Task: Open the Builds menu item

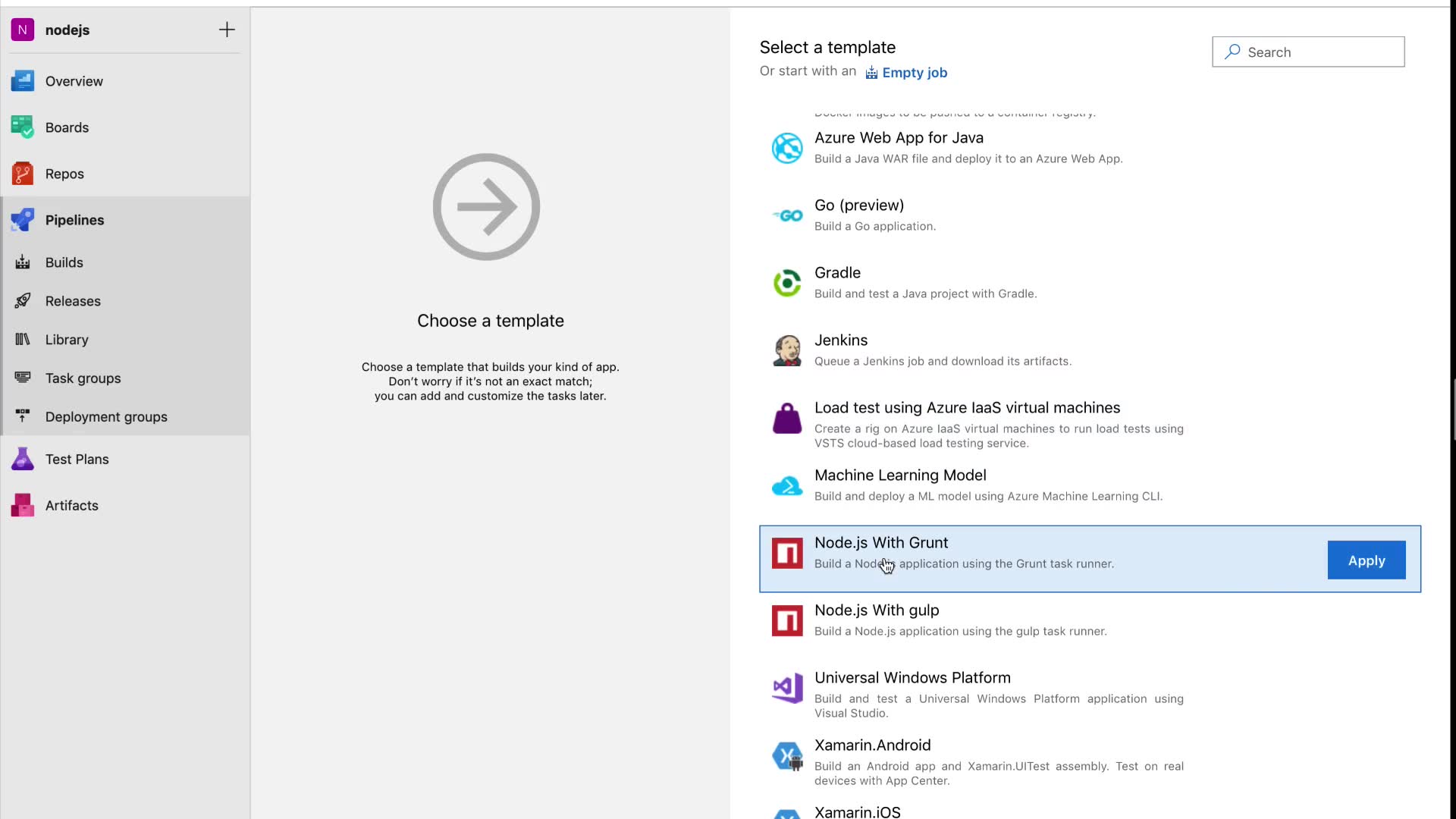Action: (64, 262)
